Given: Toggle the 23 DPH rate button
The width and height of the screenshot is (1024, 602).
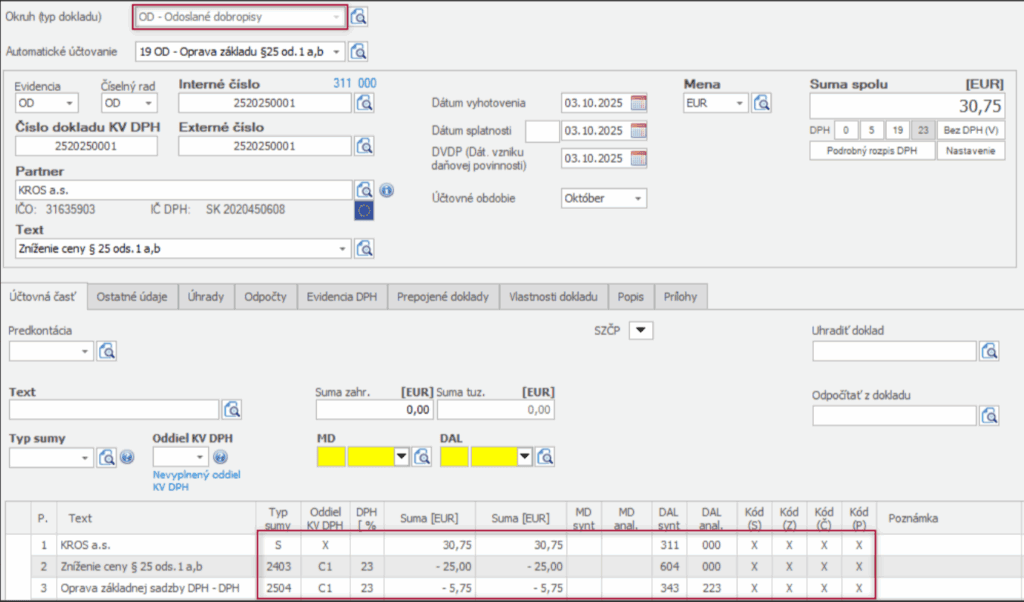Looking at the screenshot, I should (x=923, y=130).
